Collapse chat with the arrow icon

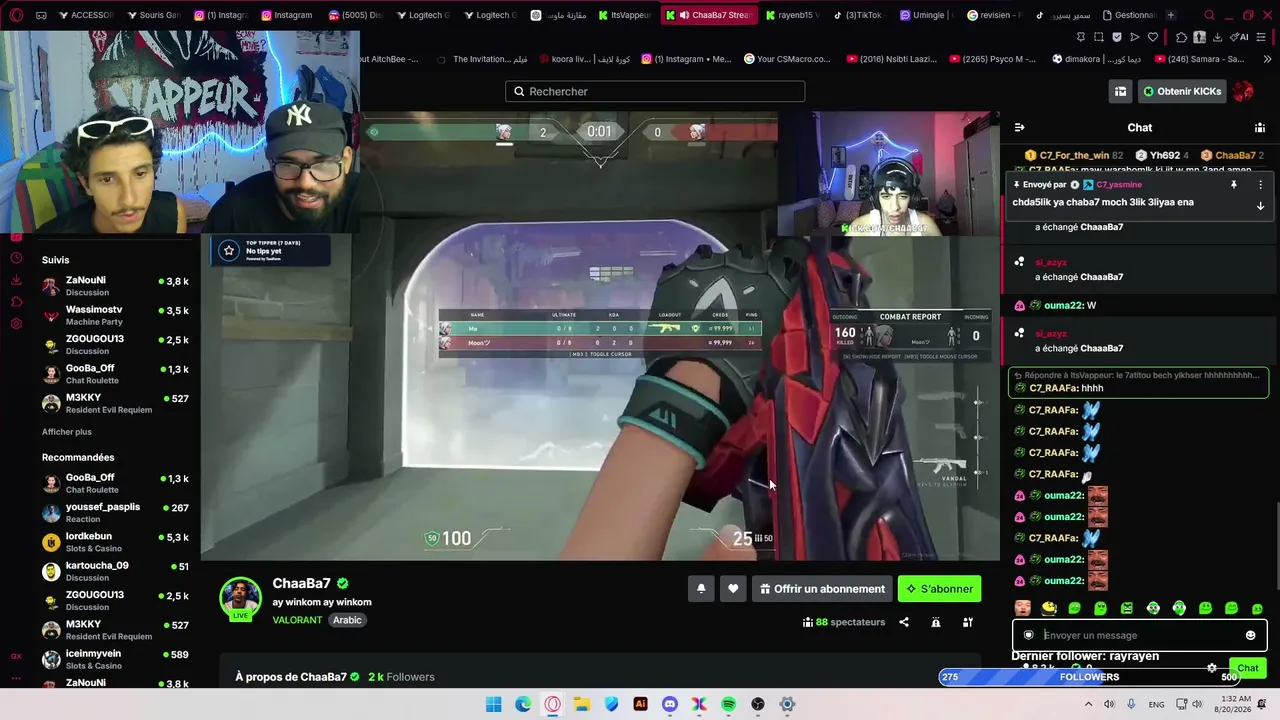tap(1019, 128)
